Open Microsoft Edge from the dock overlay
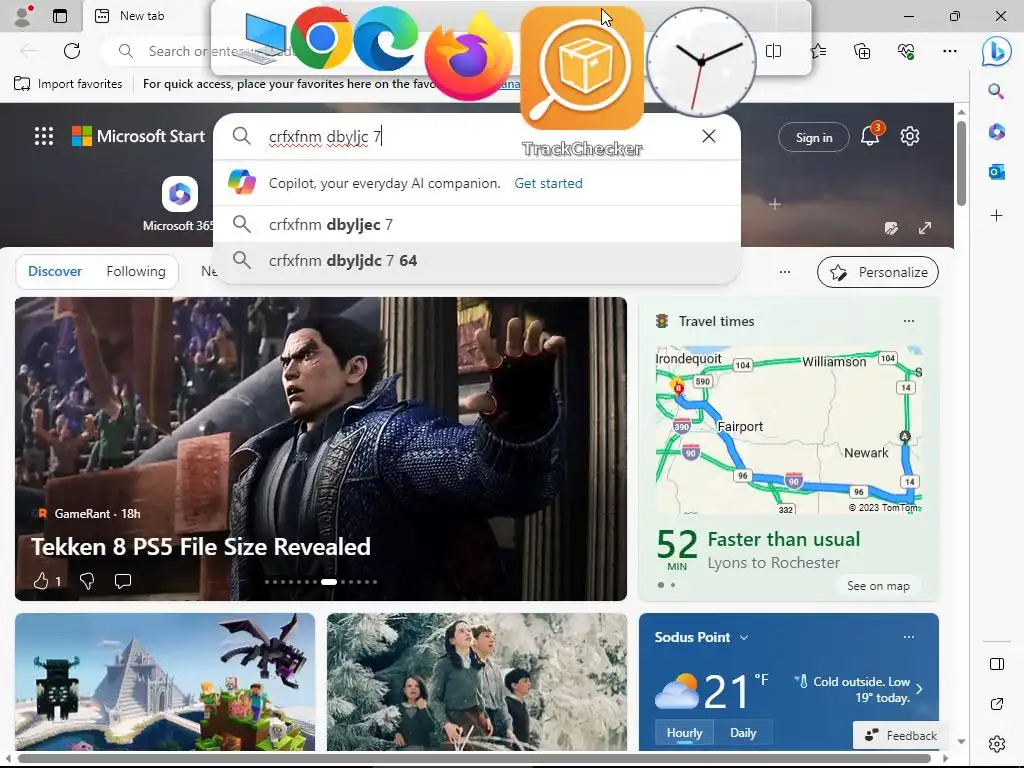This screenshot has width=1024, height=768. coord(385,39)
